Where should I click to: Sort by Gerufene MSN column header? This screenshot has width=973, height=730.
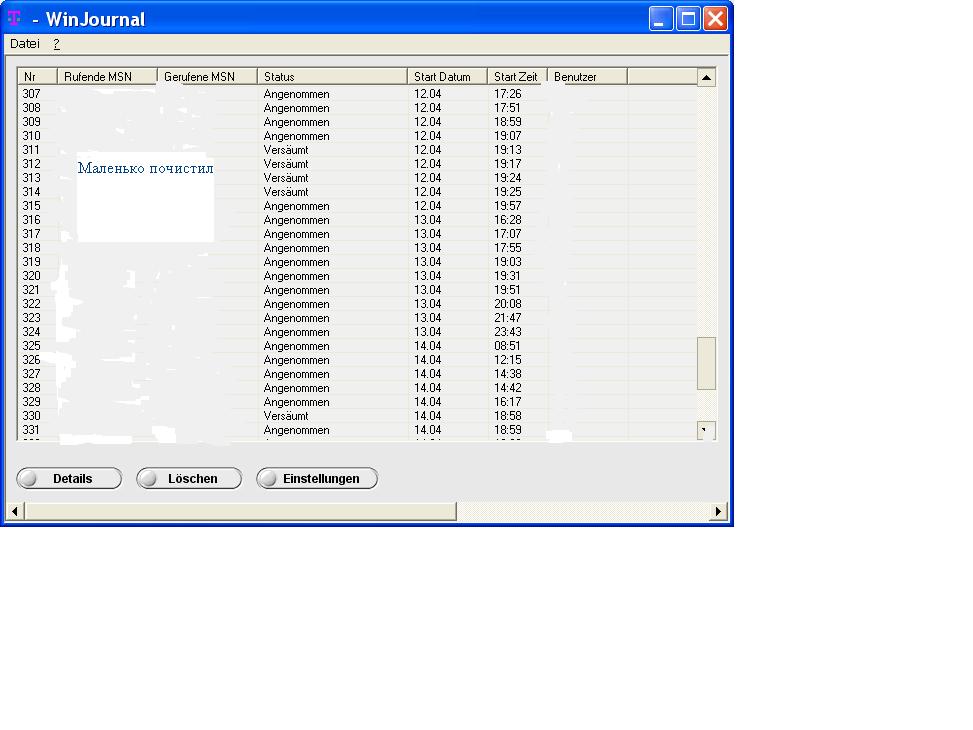(x=207, y=77)
